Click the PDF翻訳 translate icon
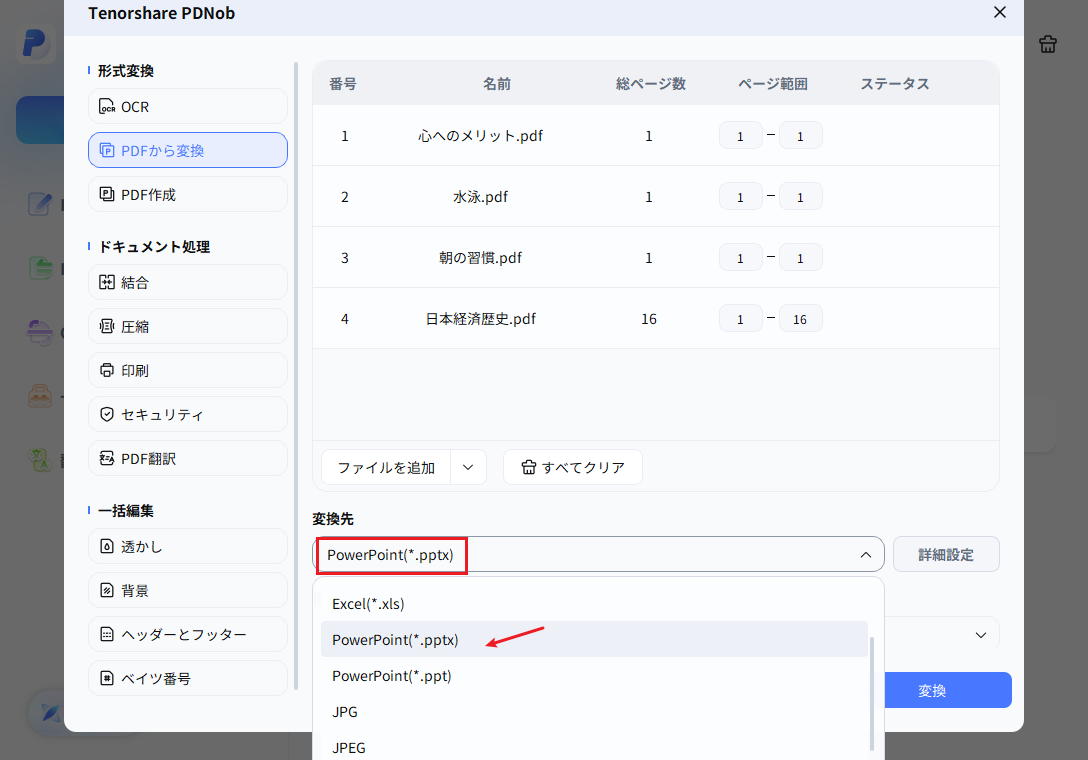Viewport: 1088px width, 760px height. (107, 458)
